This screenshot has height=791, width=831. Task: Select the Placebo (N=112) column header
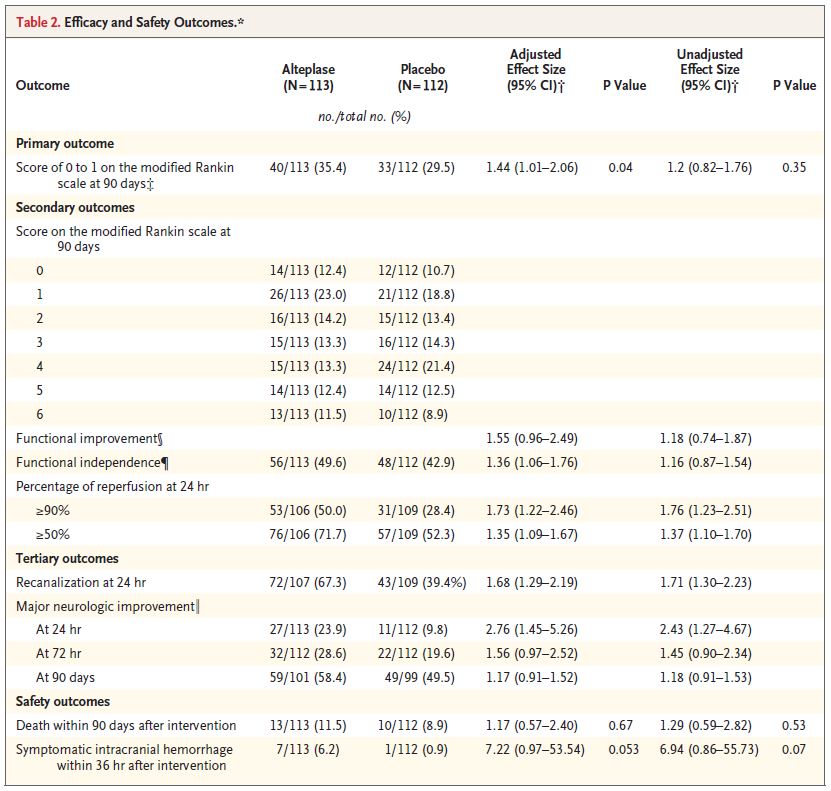click(x=422, y=77)
